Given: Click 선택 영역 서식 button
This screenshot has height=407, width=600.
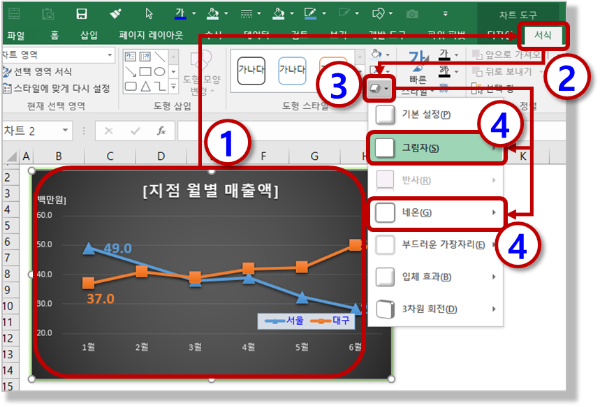Looking at the screenshot, I should 37,72.
